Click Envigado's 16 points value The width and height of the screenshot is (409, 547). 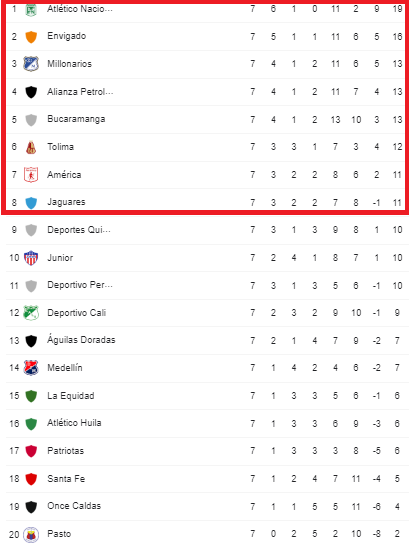point(397,37)
